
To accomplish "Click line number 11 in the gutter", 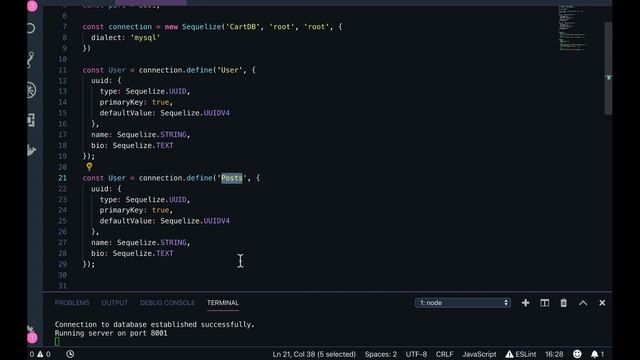I will (x=62, y=70).
